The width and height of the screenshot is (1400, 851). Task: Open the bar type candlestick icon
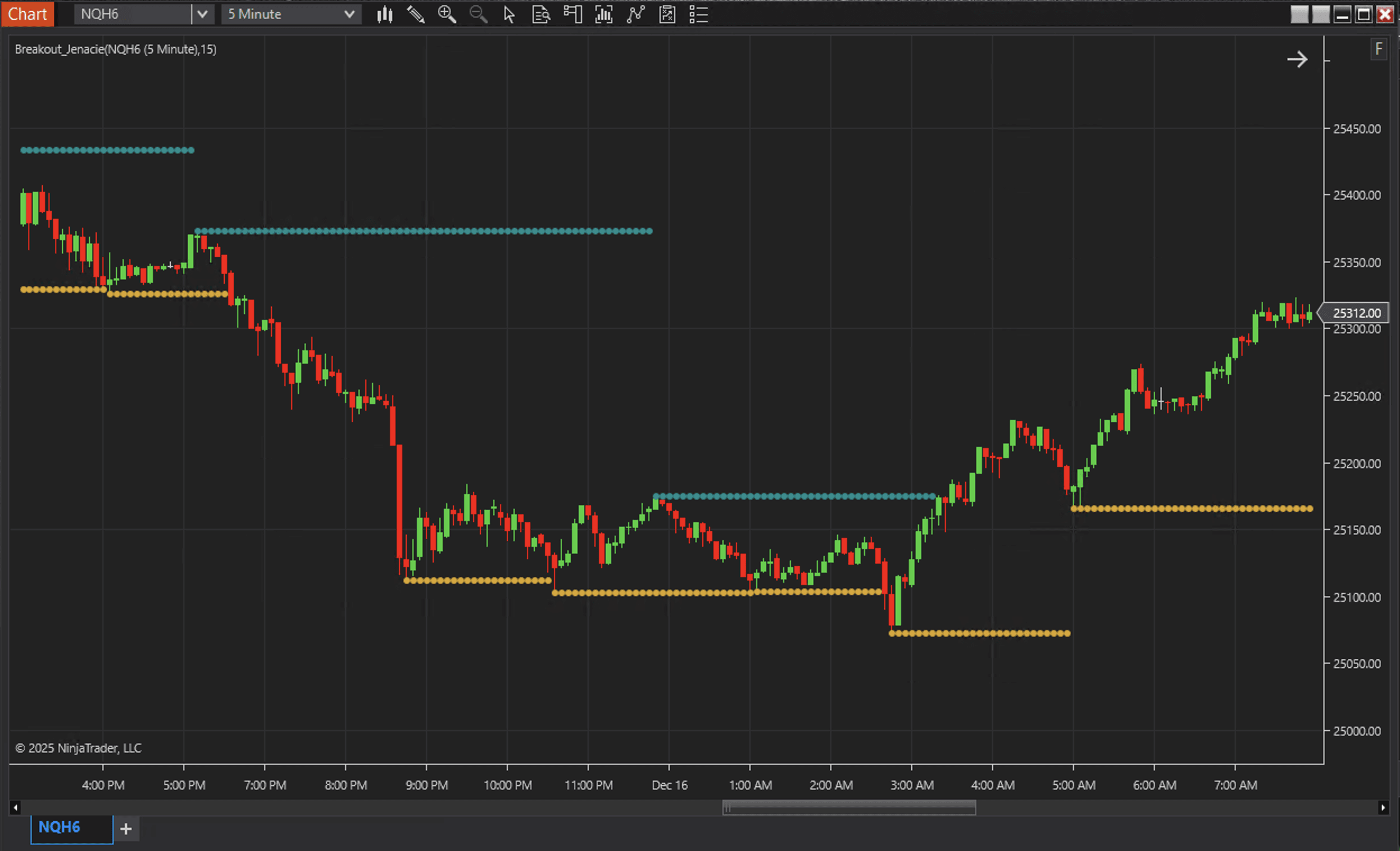coord(385,15)
